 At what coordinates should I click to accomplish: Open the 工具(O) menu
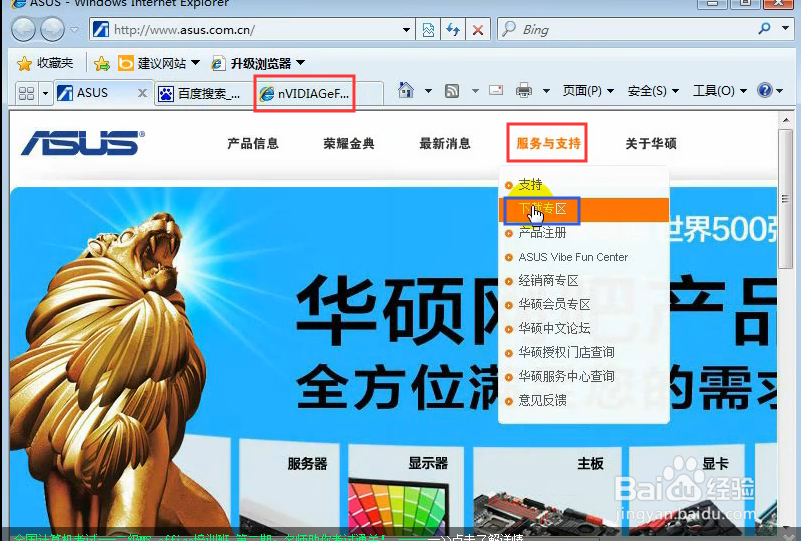pyautogui.click(x=719, y=91)
